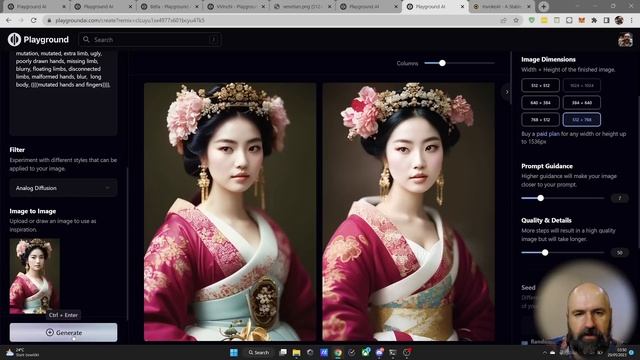Image resolution: width=640 pixels, height=360 pixels.
Task: Open the Discord icon on the taskbar
Action: (380, 352)
